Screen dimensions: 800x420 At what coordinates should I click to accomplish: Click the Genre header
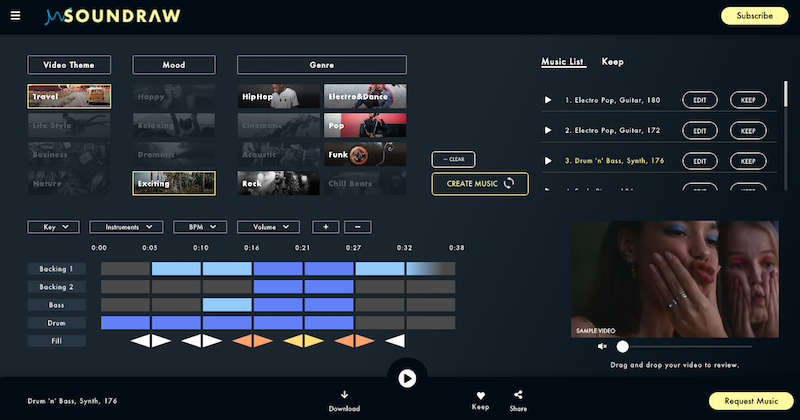click(x=322, y=65)
